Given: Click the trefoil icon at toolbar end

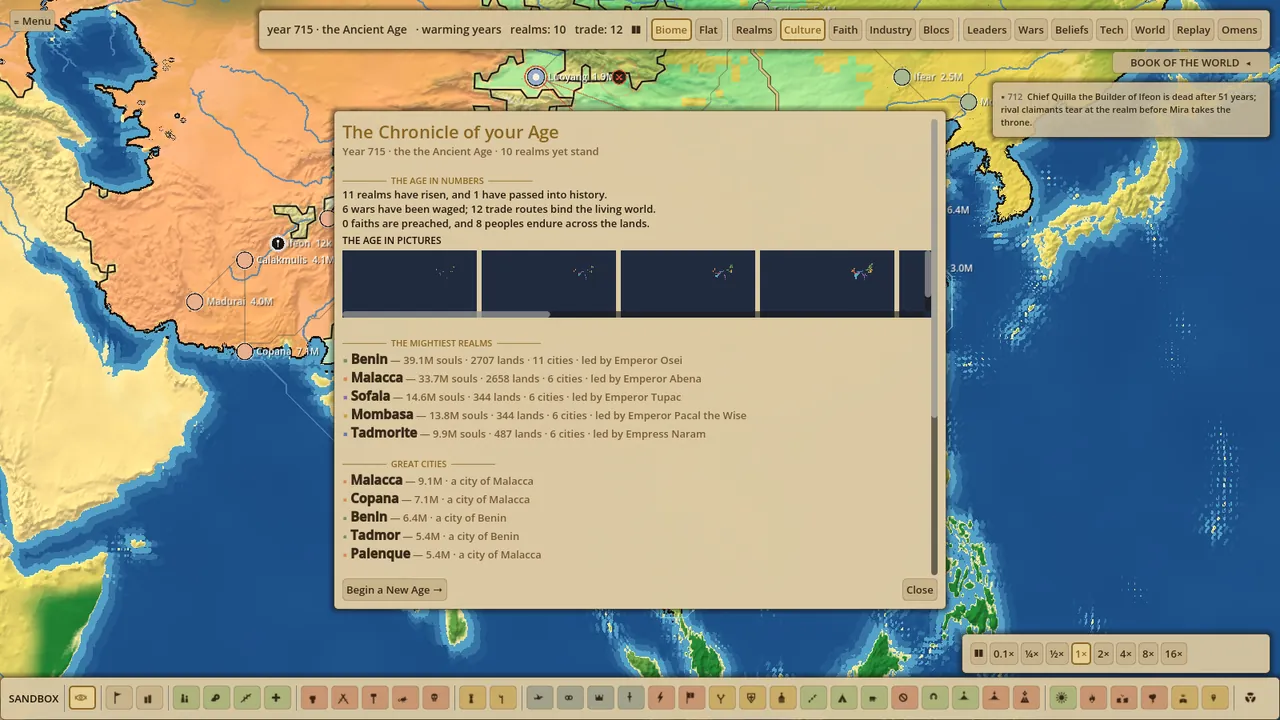Looking at the screenshot, I should 1250,698.
